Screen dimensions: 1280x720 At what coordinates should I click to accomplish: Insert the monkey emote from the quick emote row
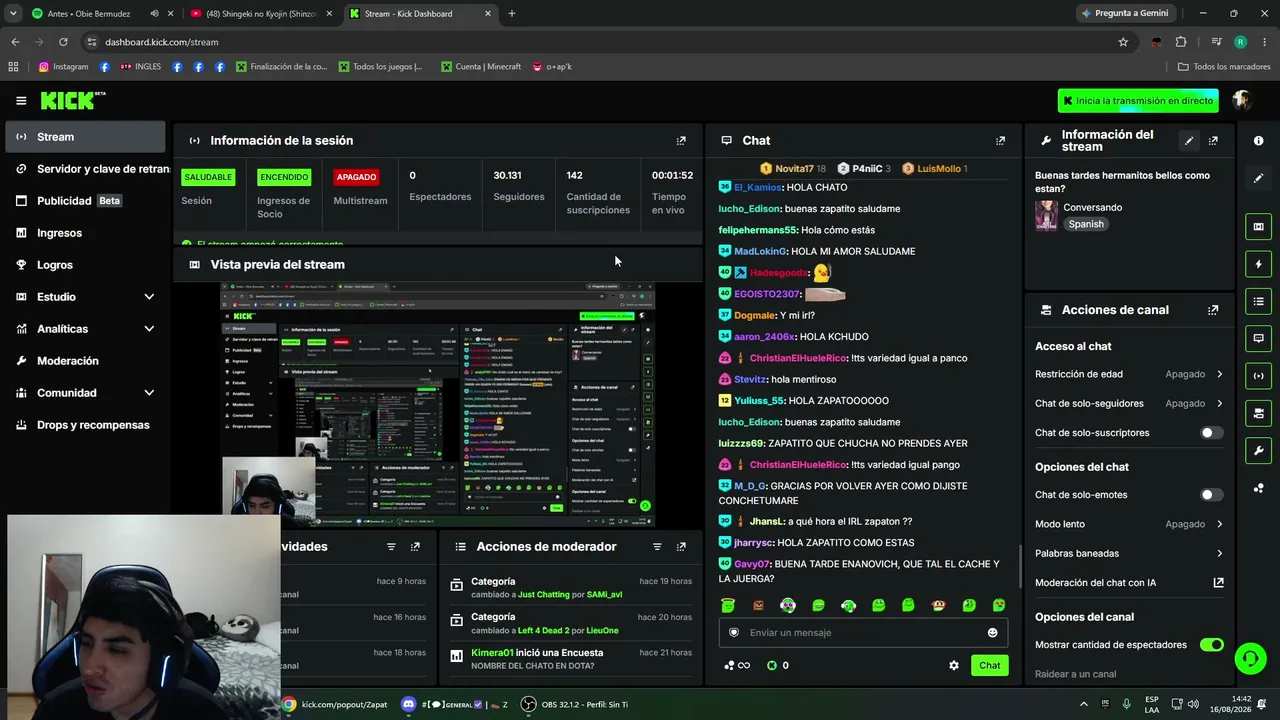click(938, 605)
